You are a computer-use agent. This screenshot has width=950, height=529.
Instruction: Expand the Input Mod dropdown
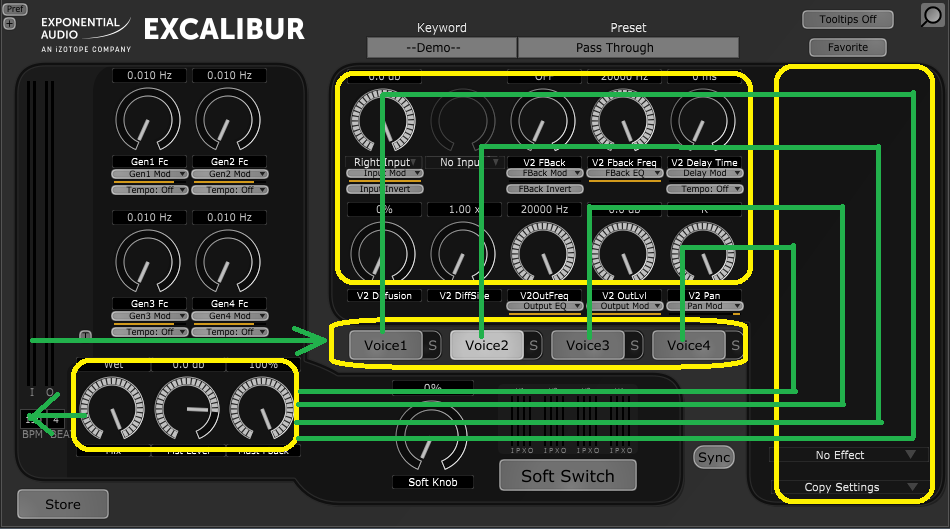(385, 173)
